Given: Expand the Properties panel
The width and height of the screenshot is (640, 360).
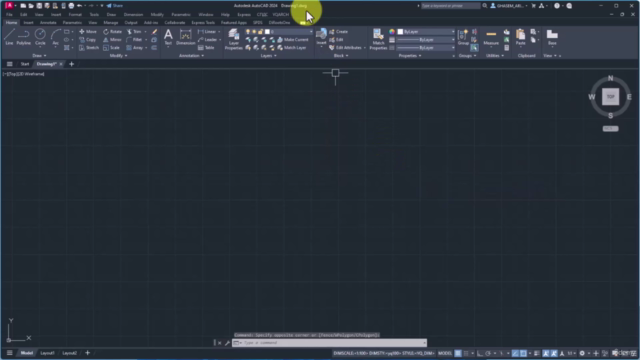Looking at the screenshot, I should click(x=410, y=56).
